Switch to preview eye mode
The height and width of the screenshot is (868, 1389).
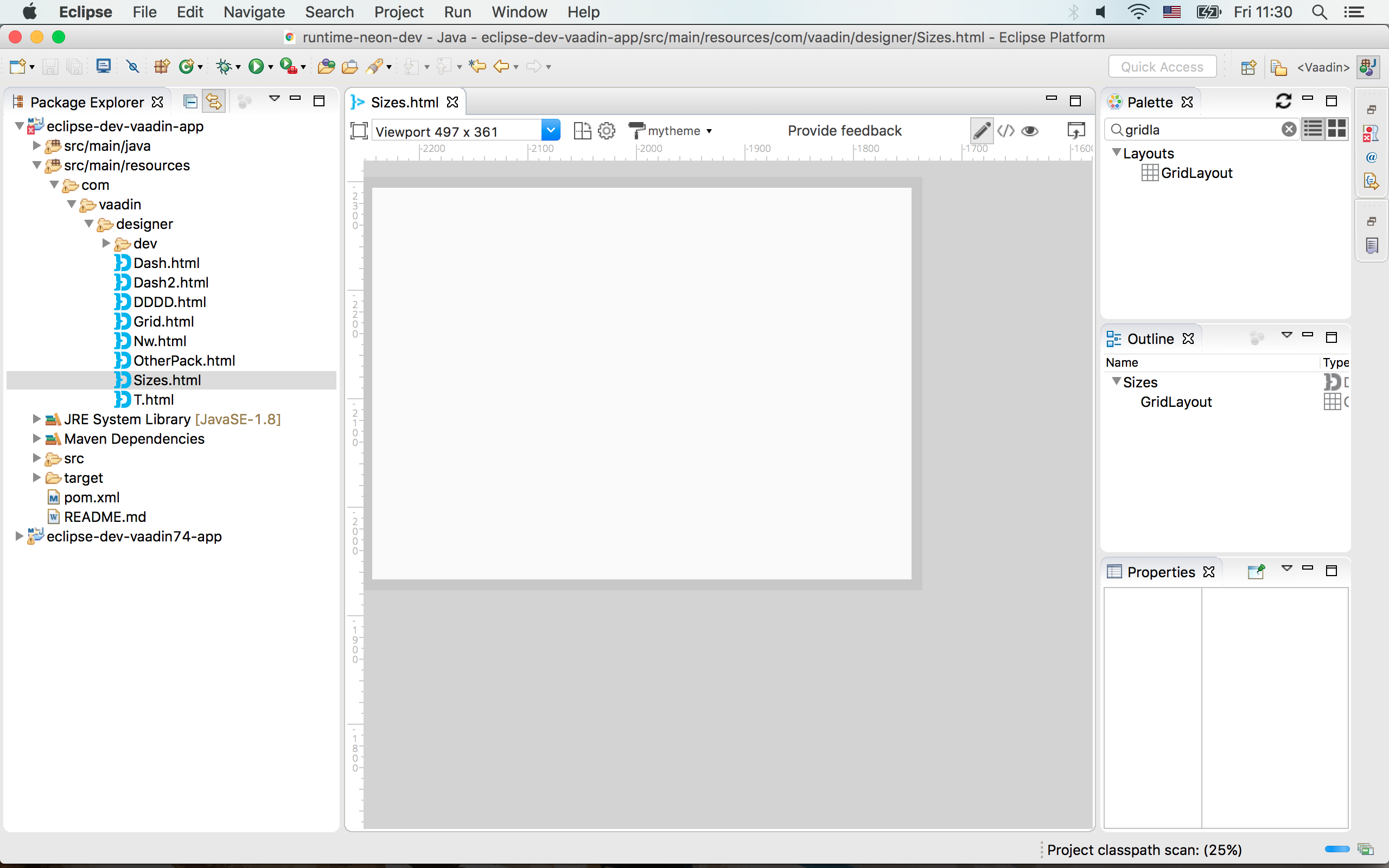(1030, 131)
